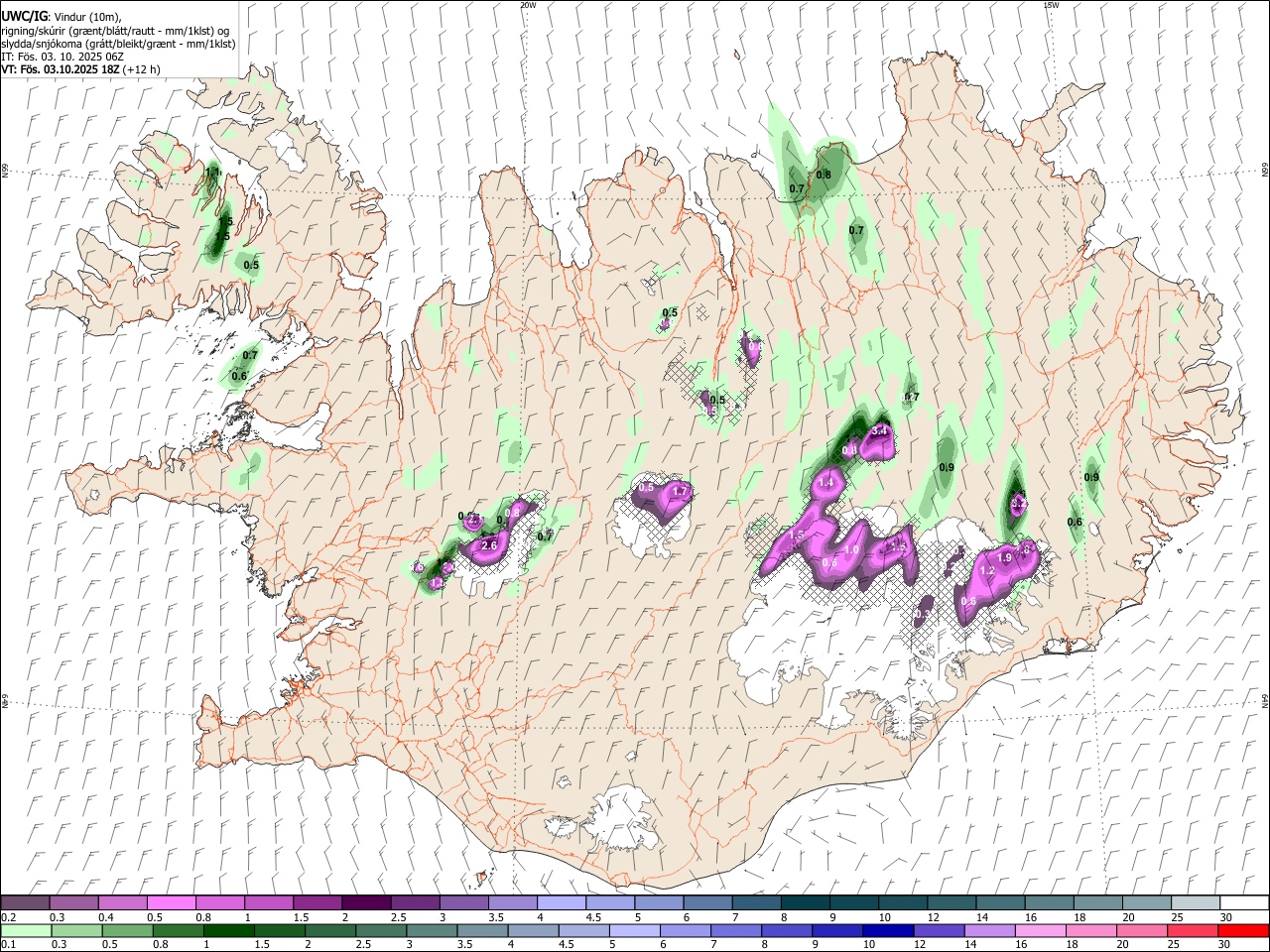This screenshot has width=1270, height=952.
Task: Click the white 30 snow scale swatch
Action: click(x=1243, y=903)
